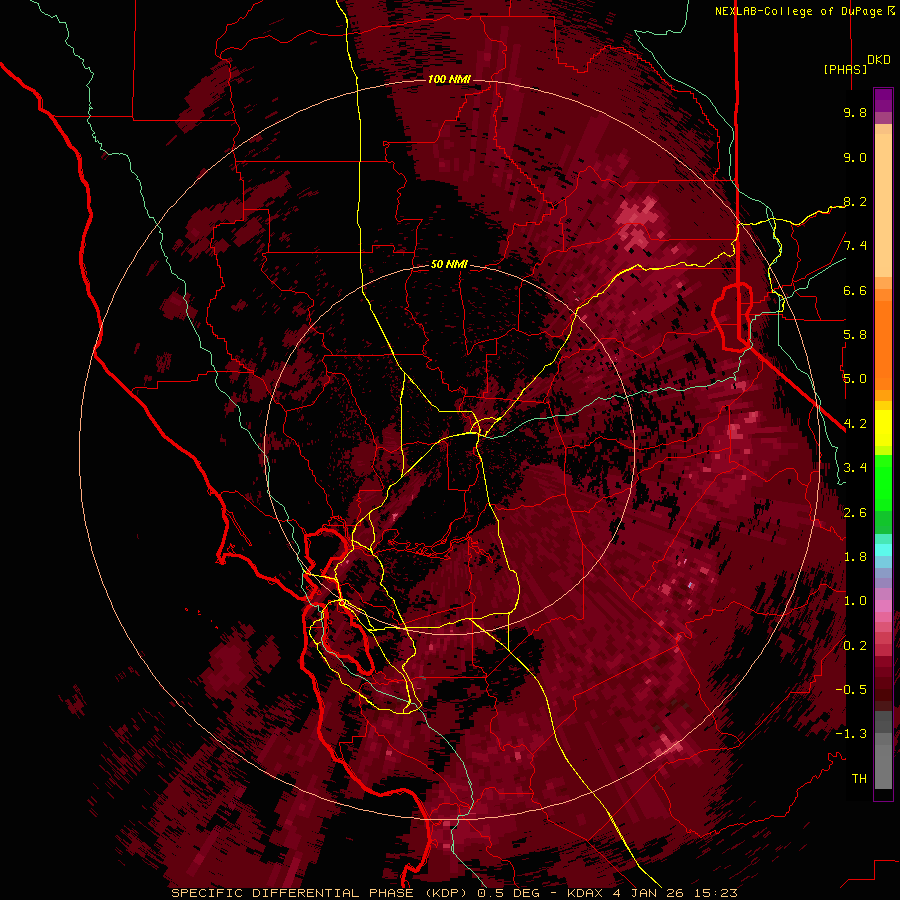Click the TH label on the scale
Viewport: 900px width, 900px height.
point(859,779)
